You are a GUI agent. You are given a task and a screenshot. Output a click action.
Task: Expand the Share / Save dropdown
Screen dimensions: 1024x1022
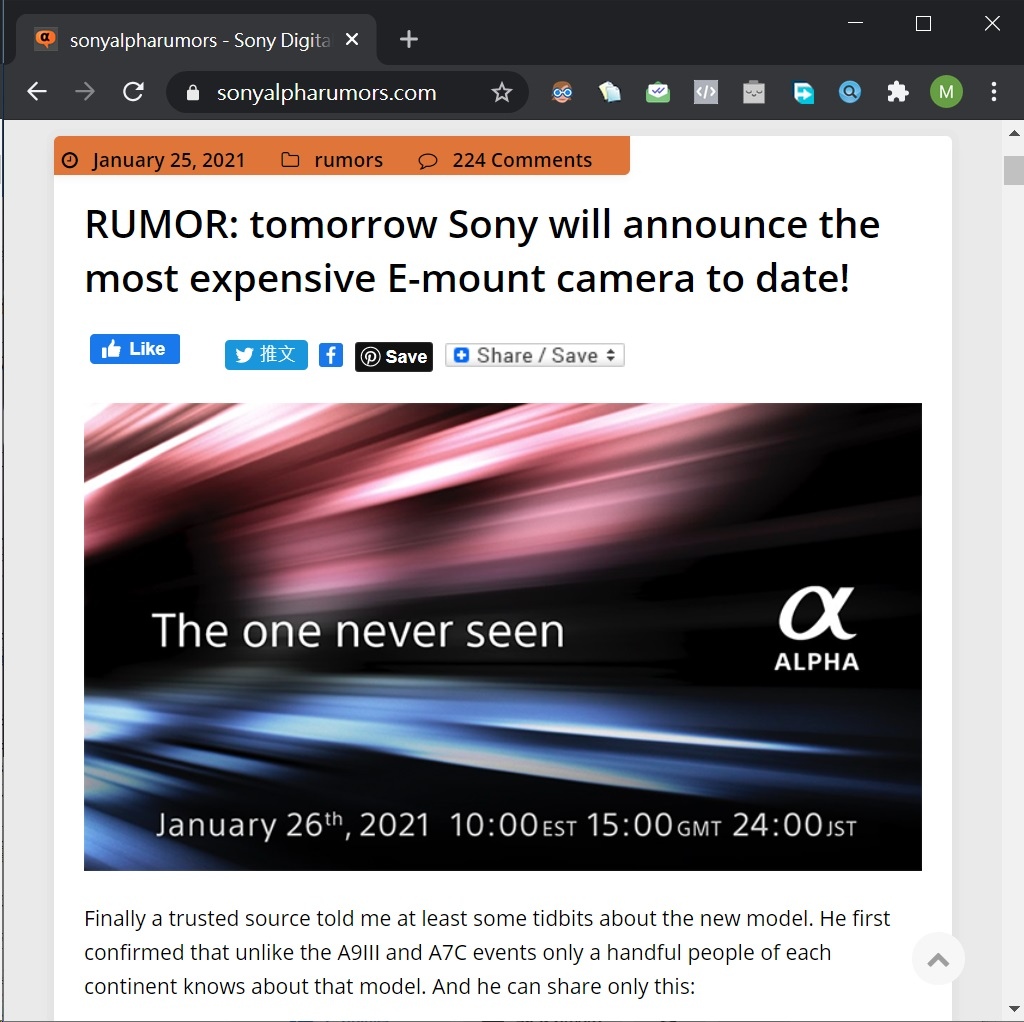click(535, 355)
